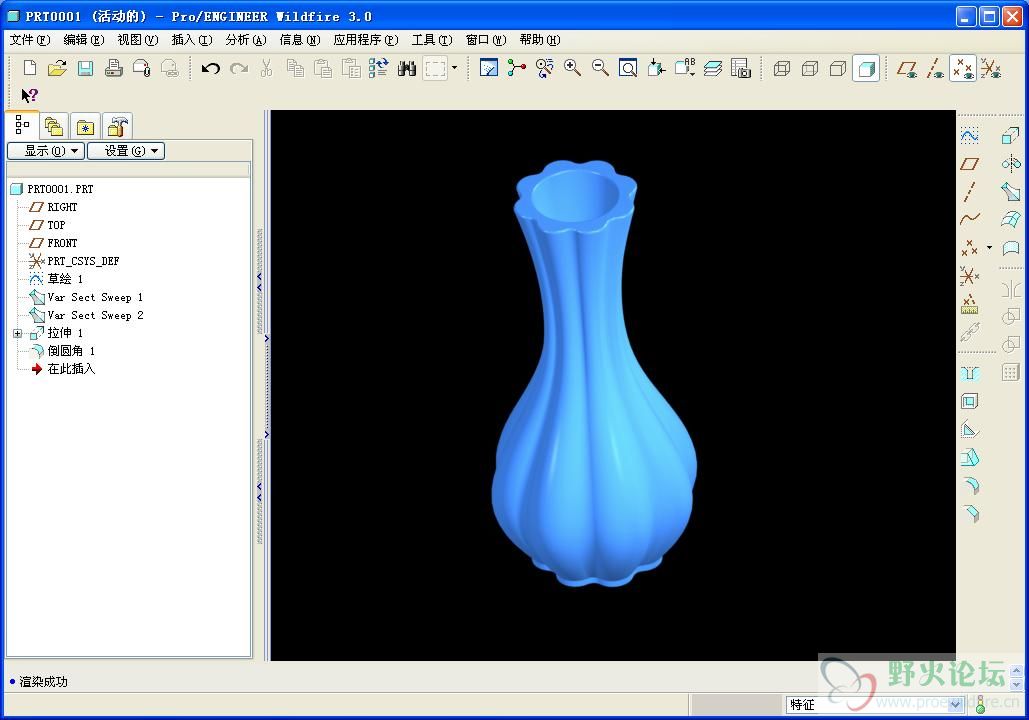The image size is (1029, 720).
Task: Open the selection box tool dropdown arrow
Action: (x=454, y=68)
